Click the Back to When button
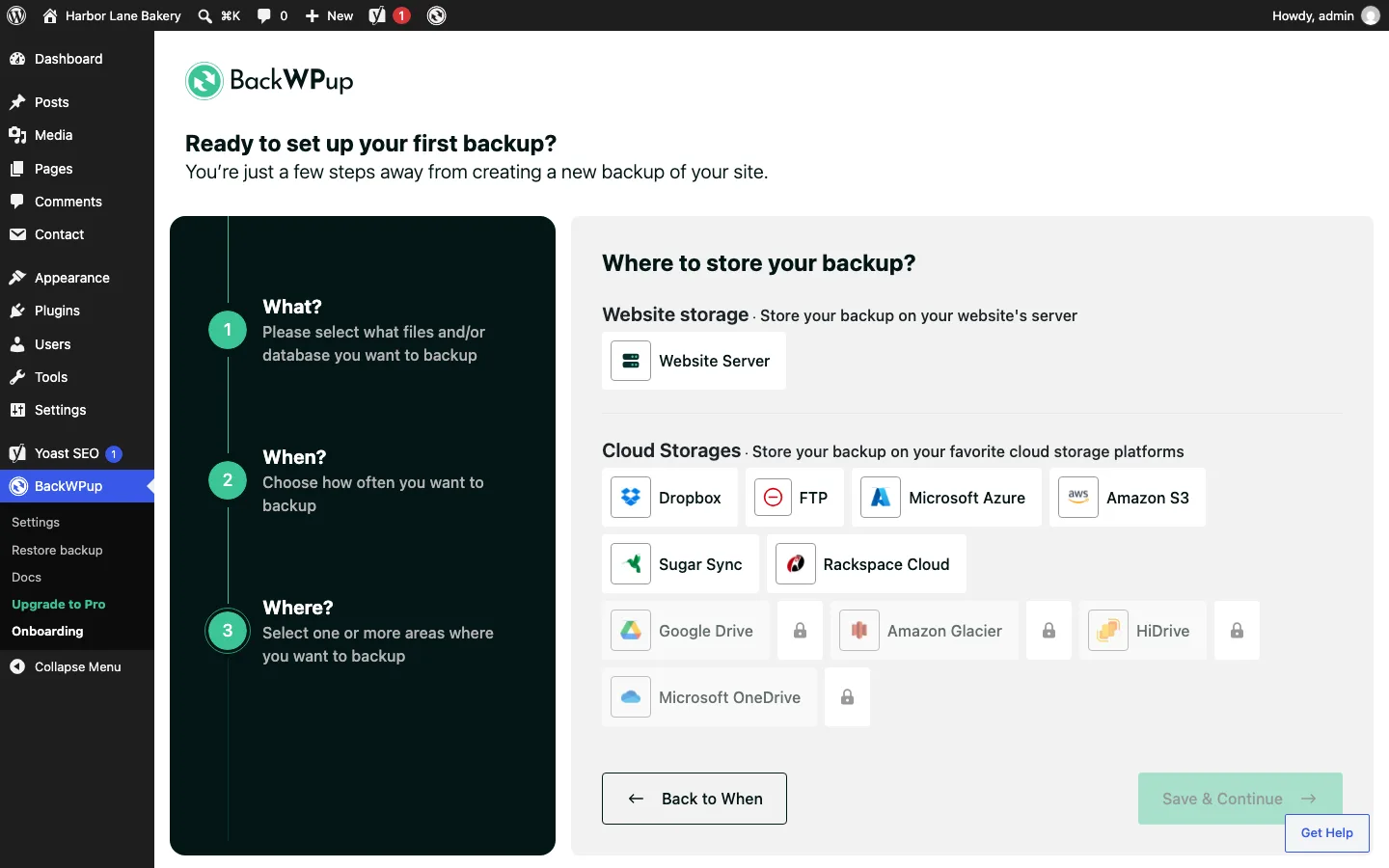 tap(694, 799)
